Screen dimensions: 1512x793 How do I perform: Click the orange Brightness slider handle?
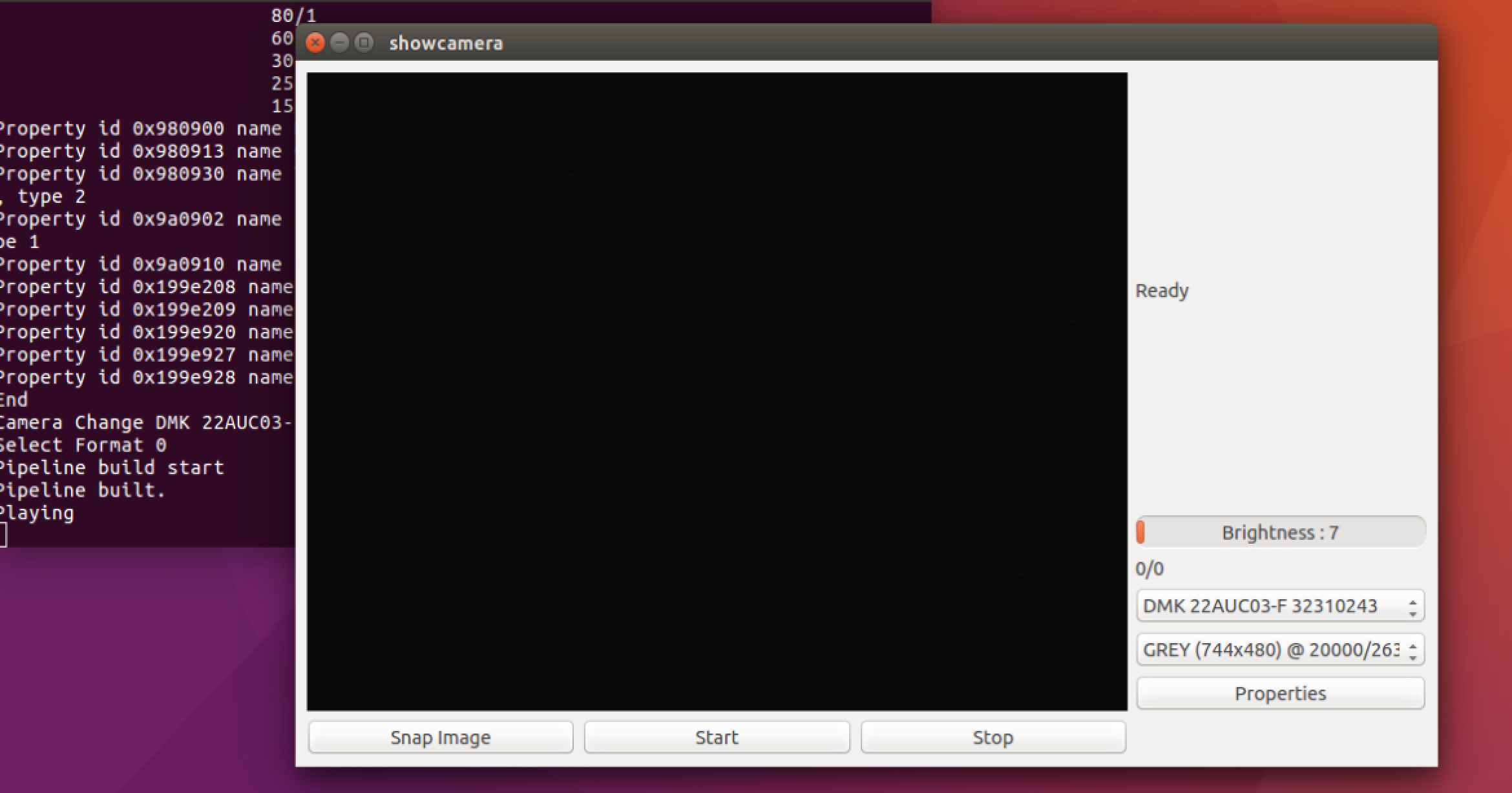[1142, 531]
